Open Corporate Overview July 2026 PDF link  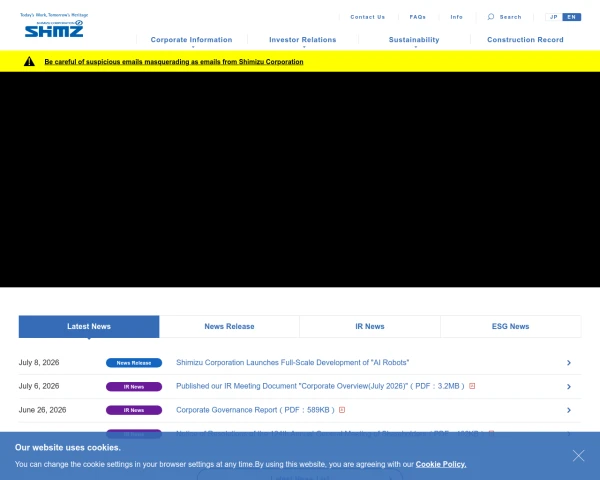(x=320, y=386)
